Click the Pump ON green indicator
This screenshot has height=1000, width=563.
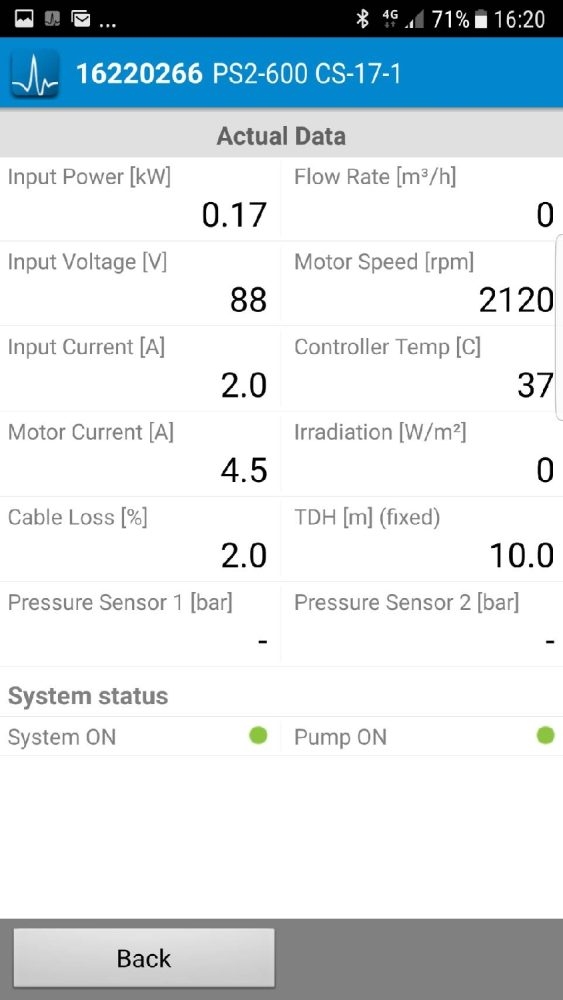(x=546, y=735)
